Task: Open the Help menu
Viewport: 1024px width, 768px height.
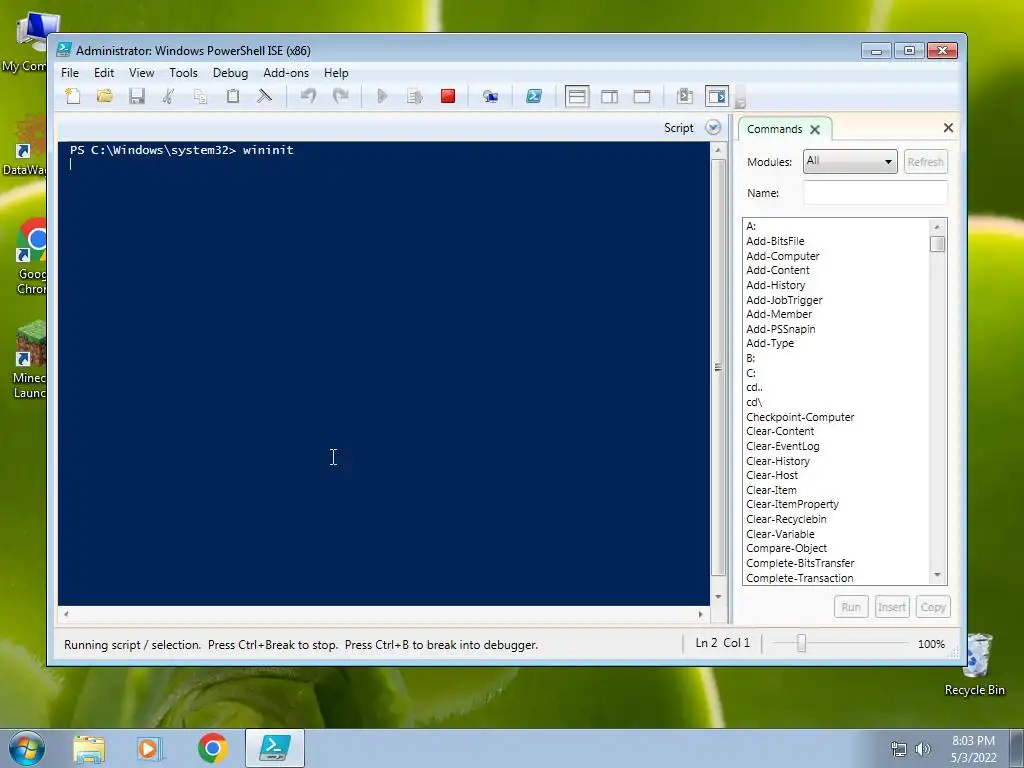Action: (x=336, y=72)
